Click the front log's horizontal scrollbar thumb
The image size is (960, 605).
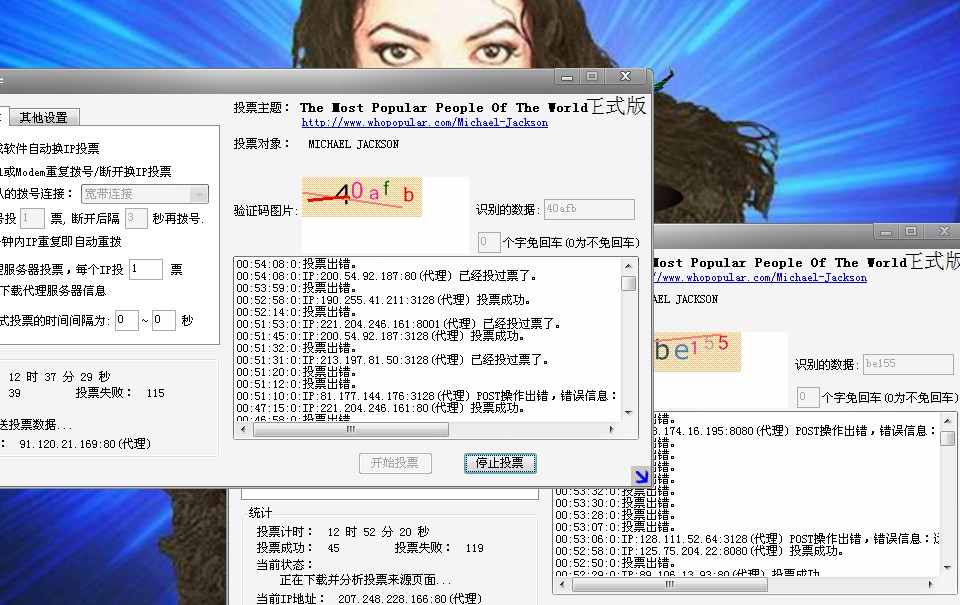pyautogui.click(x=350, y=429)
